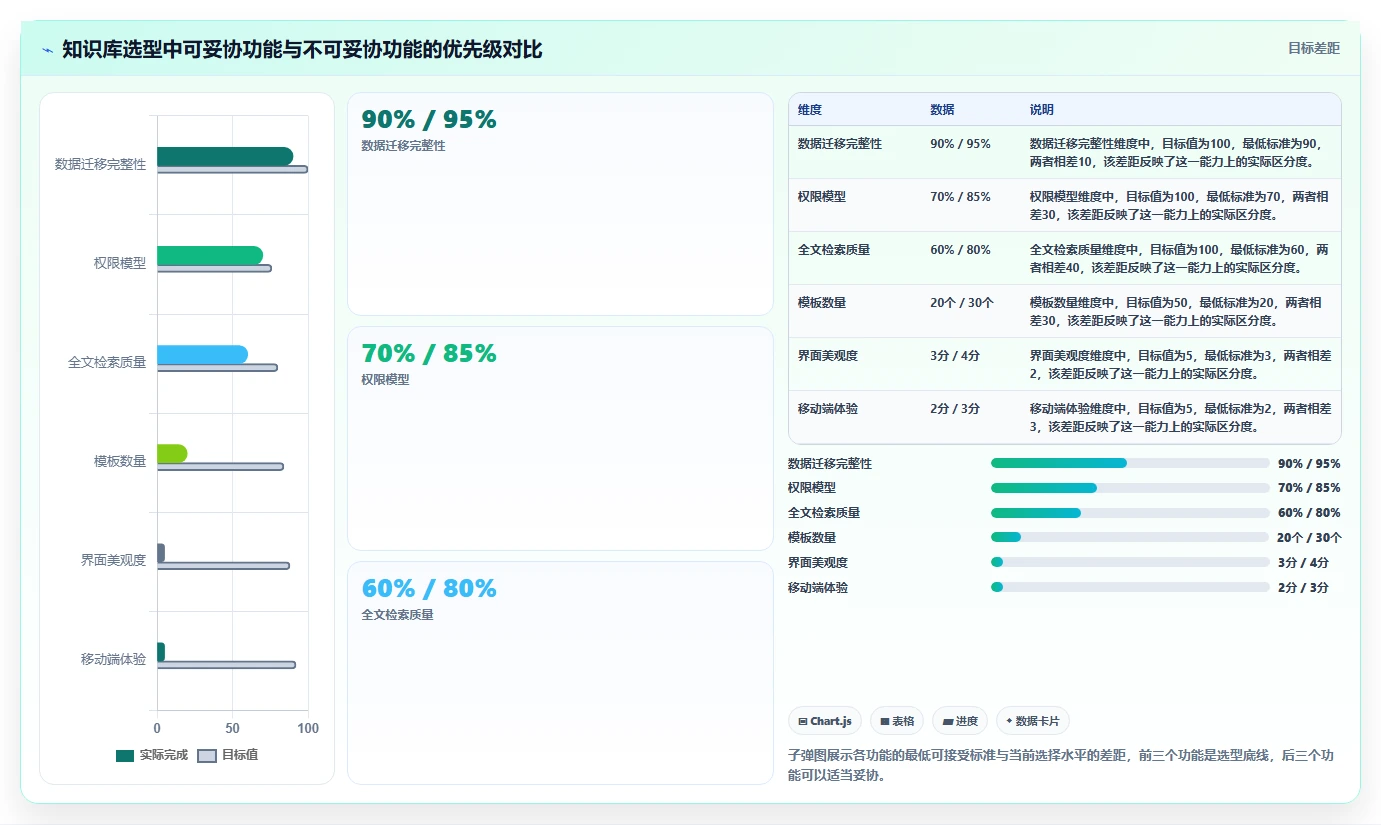
Task: Select the 表格 tag
Action: pyautogui.click(x=897, y=721)
